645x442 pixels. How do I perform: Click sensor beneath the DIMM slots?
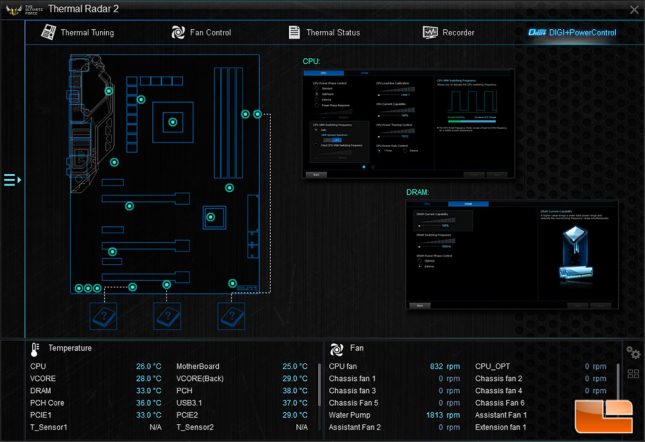(x=230, y=188)
